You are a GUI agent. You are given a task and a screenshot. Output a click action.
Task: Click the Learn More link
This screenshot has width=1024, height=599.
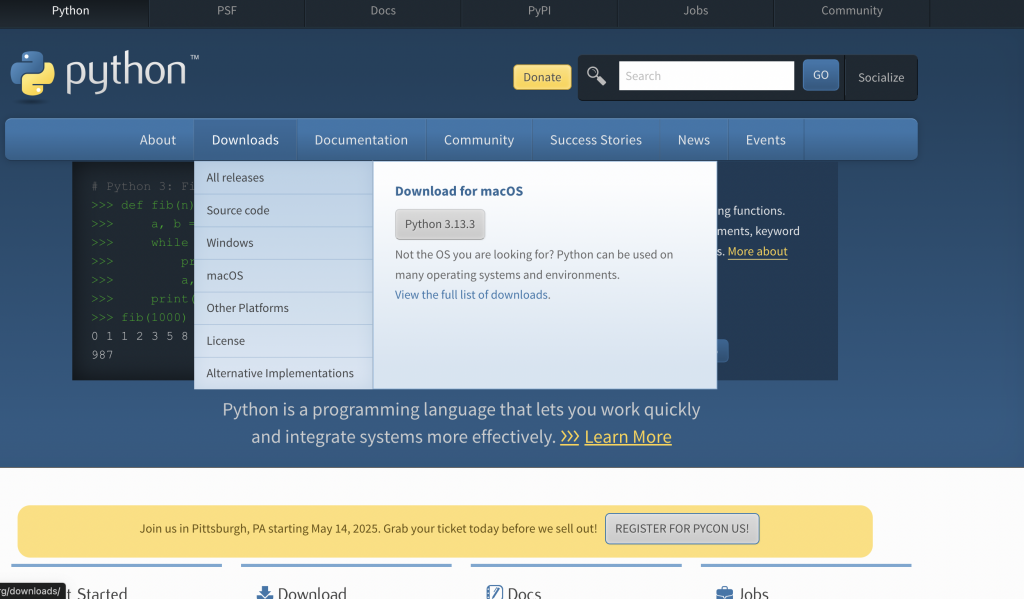(628, 437)
